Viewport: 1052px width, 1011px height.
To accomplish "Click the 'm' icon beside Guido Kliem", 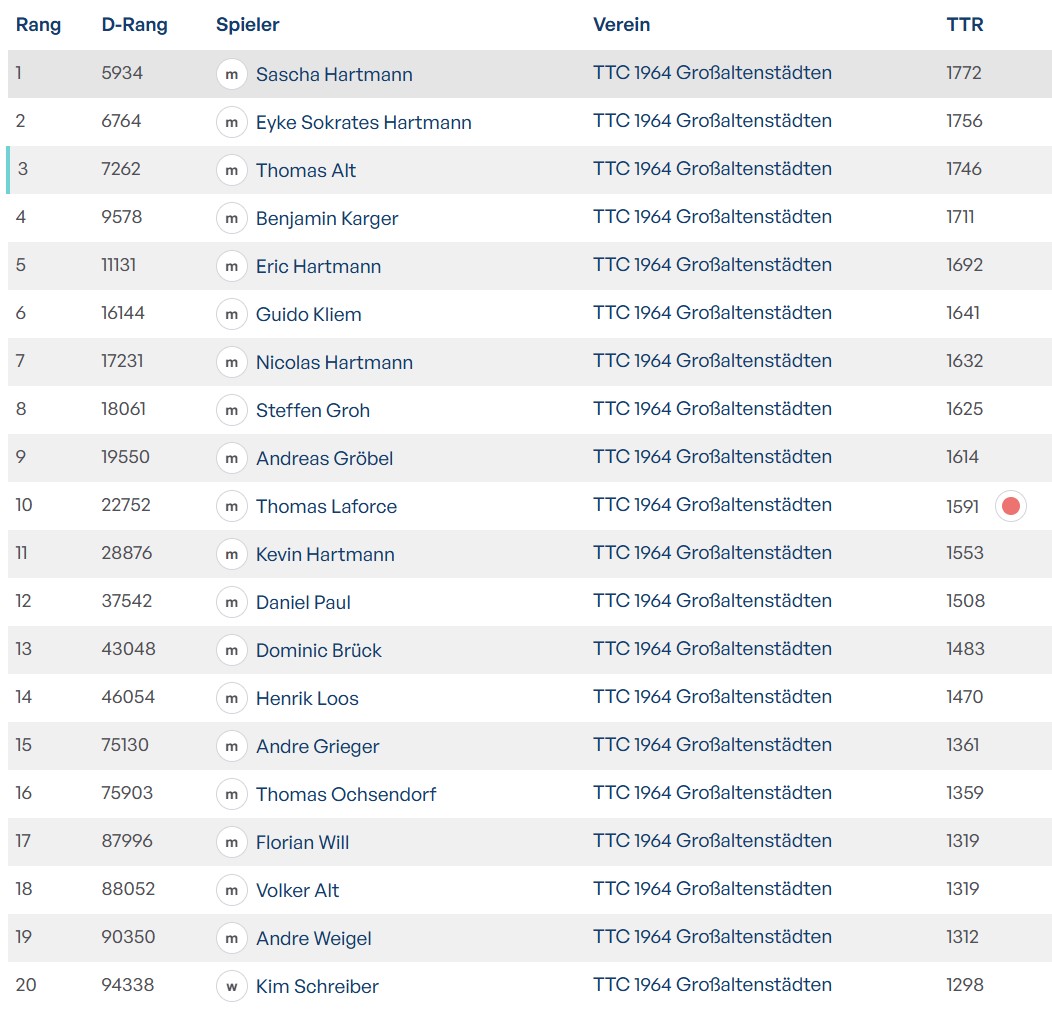I will [x=231, y=314].
